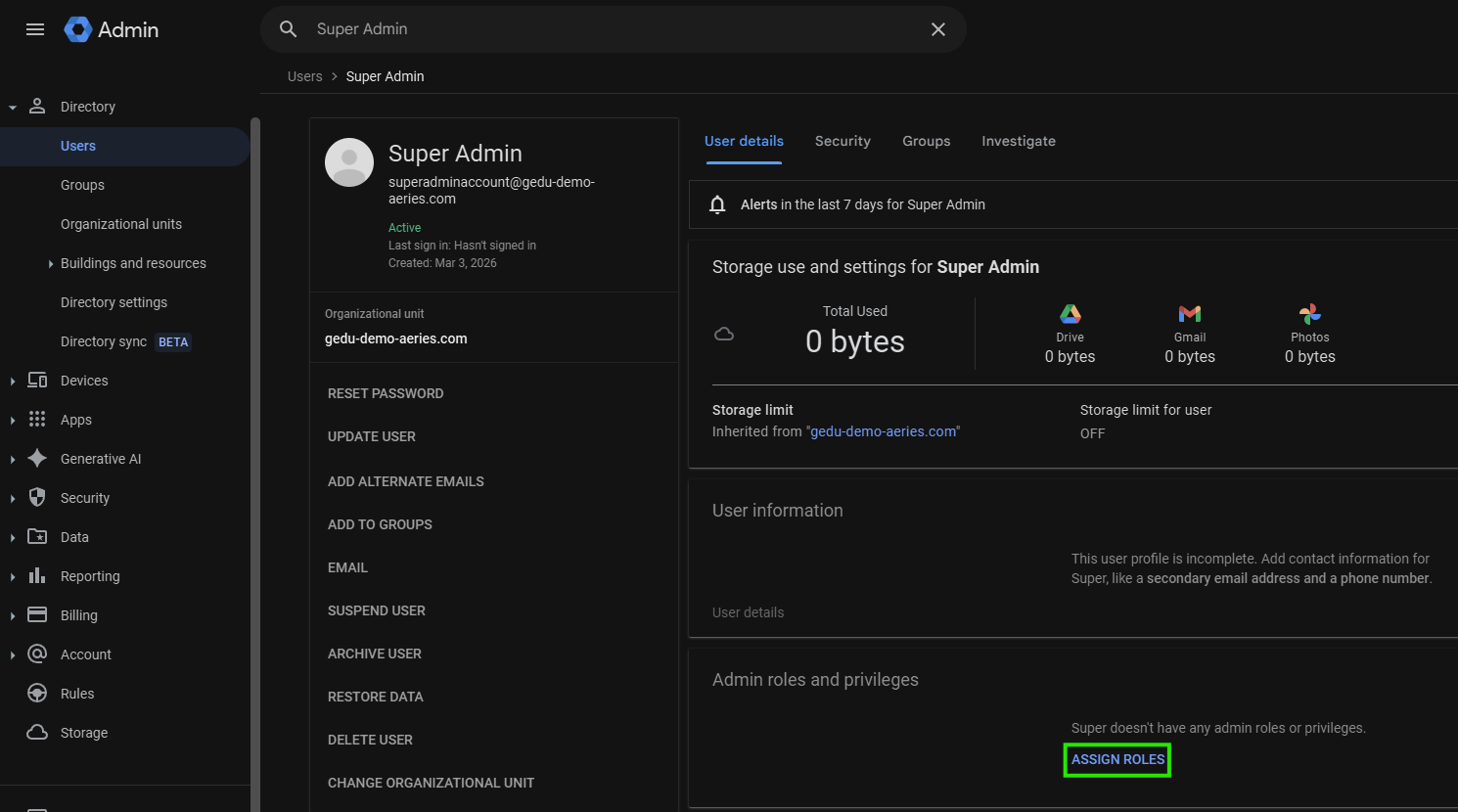The width and height of the screenshot is (1458, 812).
Task: Expand the Generative AI section arrow
Action: [12, 459]
